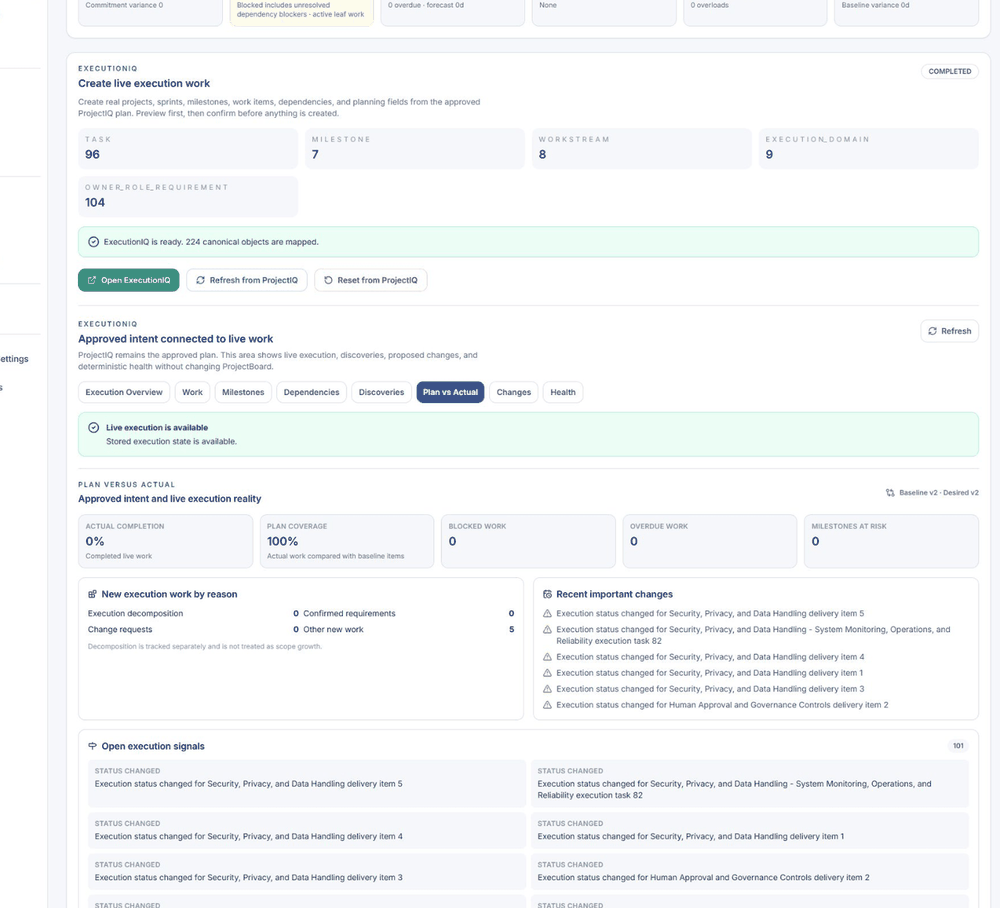Click the MILESTONE 7 stat card

(x=415, y=149)
